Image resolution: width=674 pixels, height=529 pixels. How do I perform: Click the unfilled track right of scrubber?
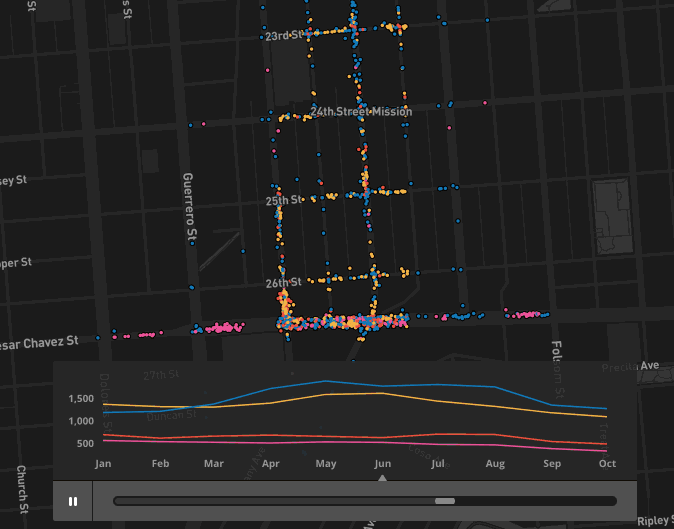(536, 501)
